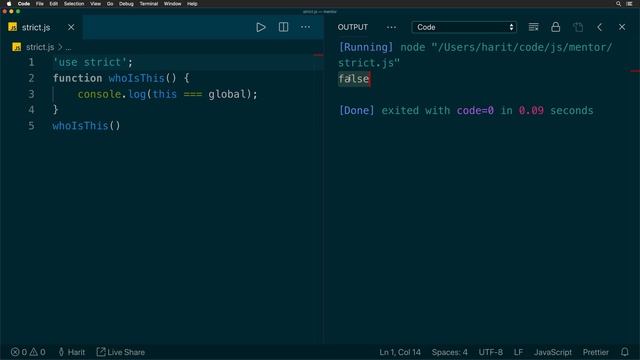Open the View menu
This screenshot has height=360, width=640.
tap(96, 4)
